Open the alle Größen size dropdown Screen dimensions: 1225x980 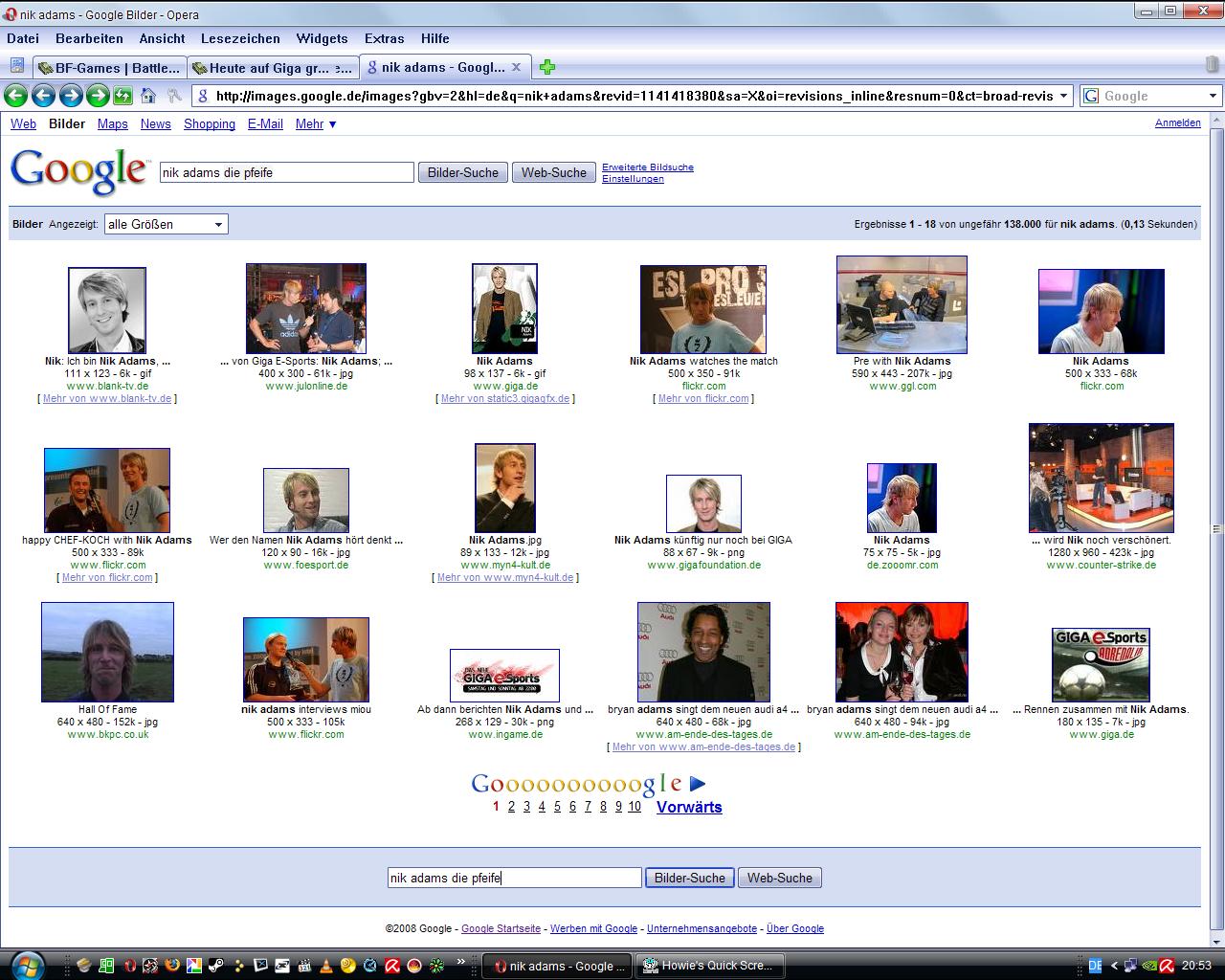166,224
